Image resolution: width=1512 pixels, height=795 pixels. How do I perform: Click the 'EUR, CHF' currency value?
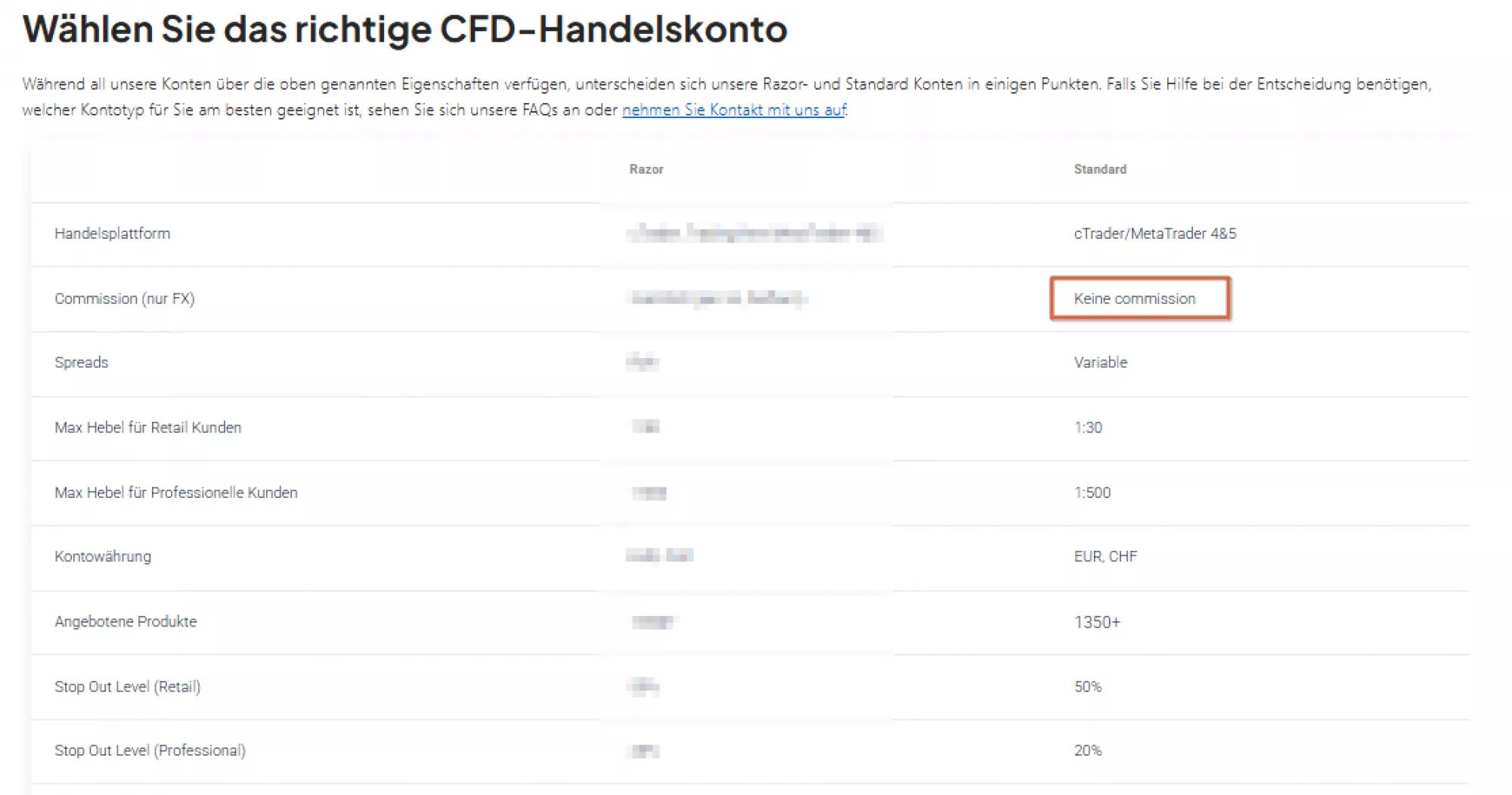[x=1105, y=557]
